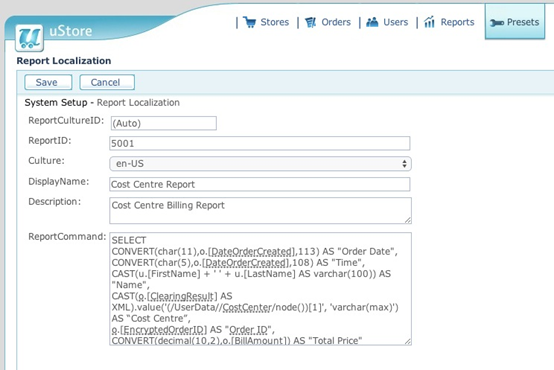Click the "Cost Centre" alias in the query

pos(157,318)
